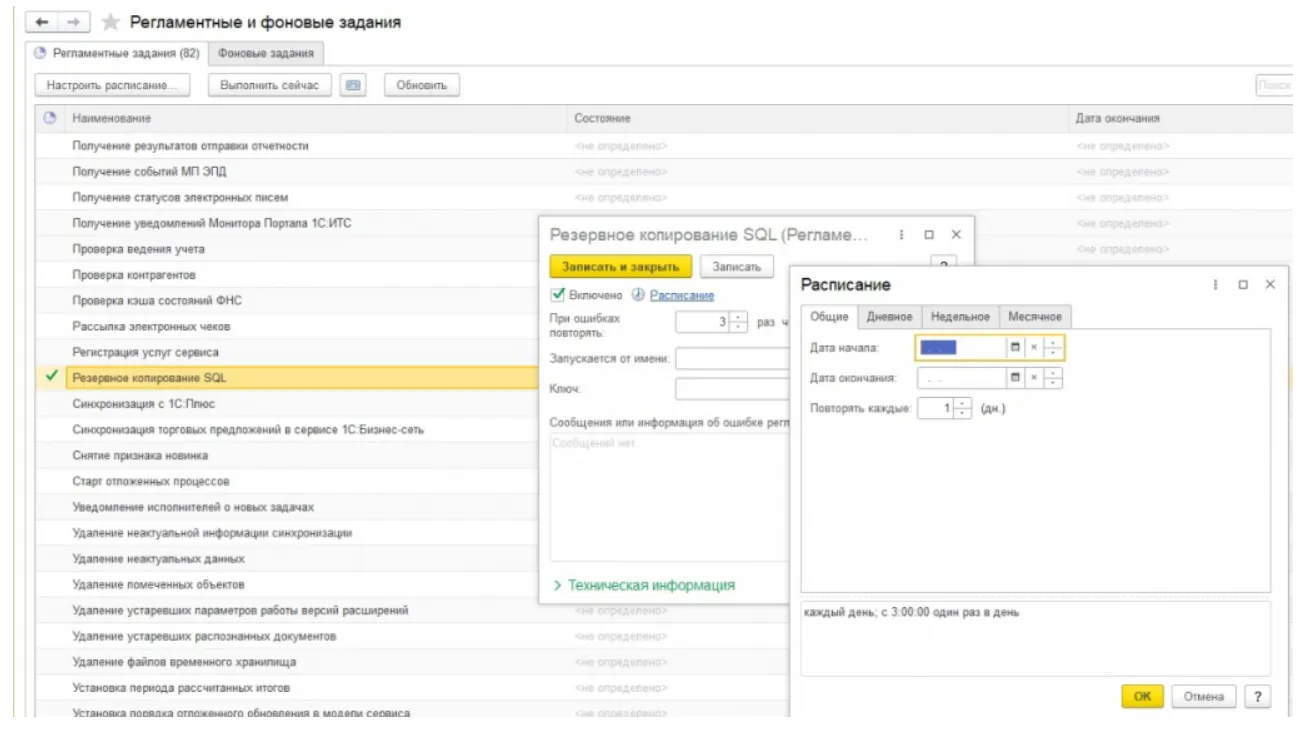Click the Запускается от имени input field
1311x736 pixels.
732,358
